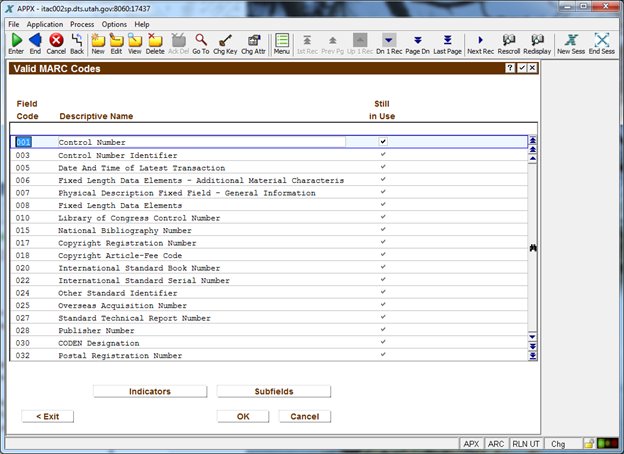Open the Process menu
This screenshot has width=624, height=454.
pyautogui.click(x=83, y=23)
